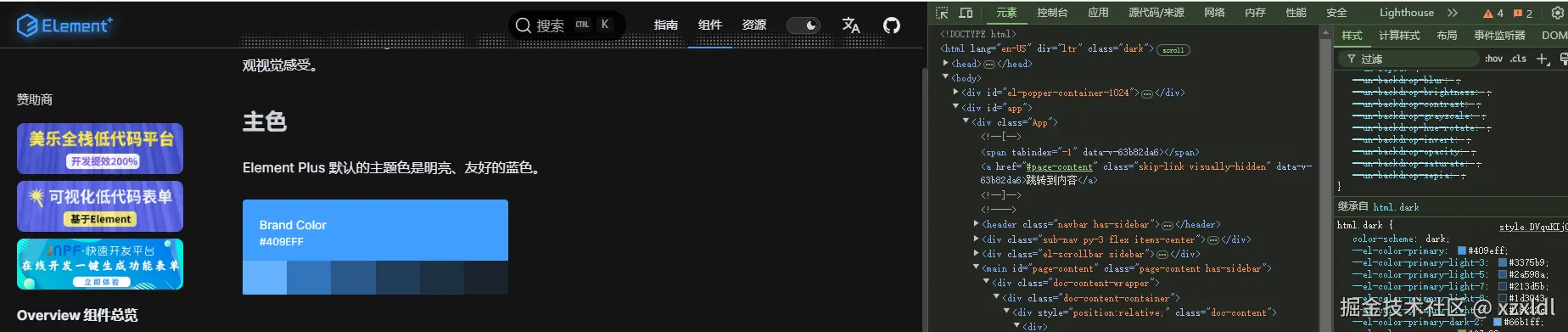The image size is (1568, 332).
Task: Click the lightest blue shade under Brand Color
Action: tap(265, 278)
